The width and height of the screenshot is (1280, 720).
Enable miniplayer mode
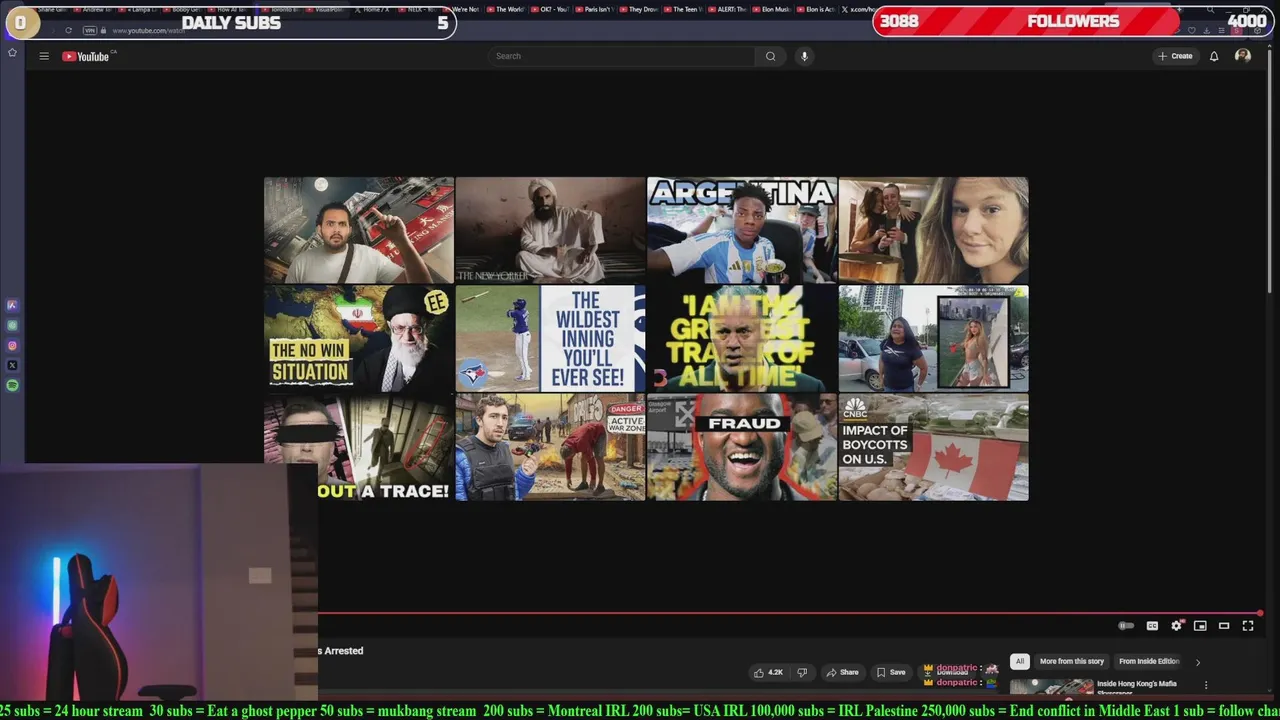click(x=1200, y=626)
